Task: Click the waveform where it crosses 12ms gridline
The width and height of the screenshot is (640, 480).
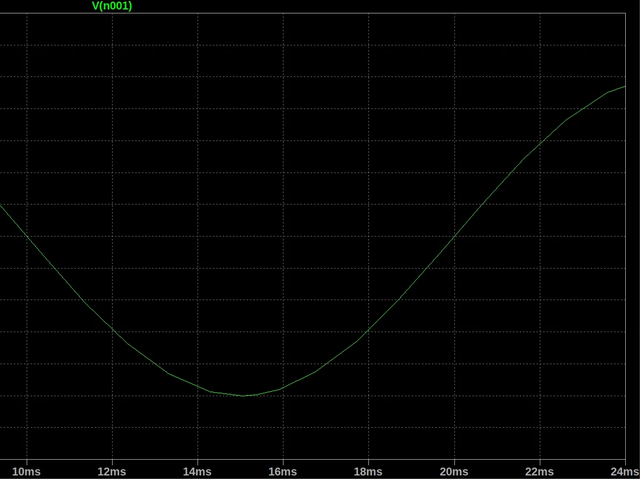Action: [x=112, y=331]
